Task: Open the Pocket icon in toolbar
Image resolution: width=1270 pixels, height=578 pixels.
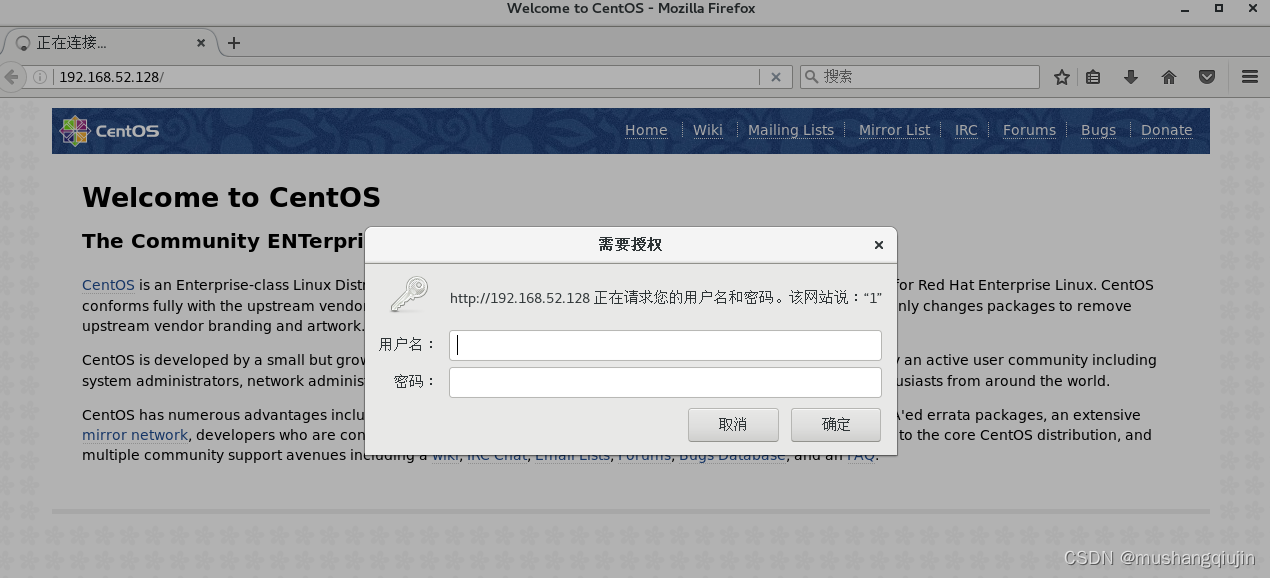Action: pyautogui.click(x=1207, y=77)
